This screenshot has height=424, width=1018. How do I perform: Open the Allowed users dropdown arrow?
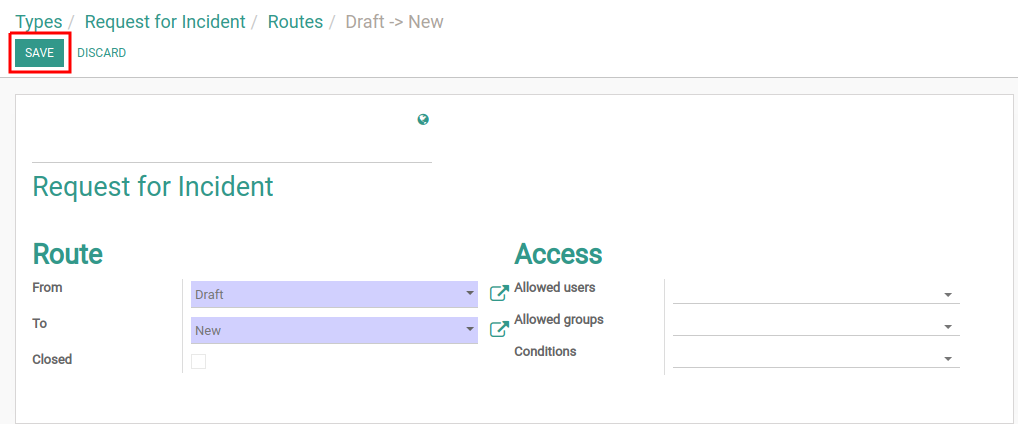[948, 295]
